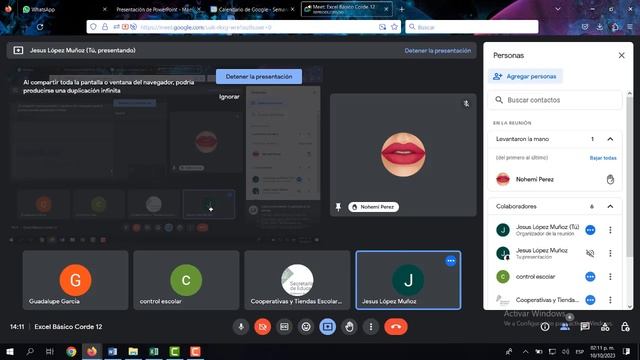This screenshot has width=640, height=360.
Task: Select the Meet: Excel Básico Corde 12 tab
Action: (x=347, y=9)
